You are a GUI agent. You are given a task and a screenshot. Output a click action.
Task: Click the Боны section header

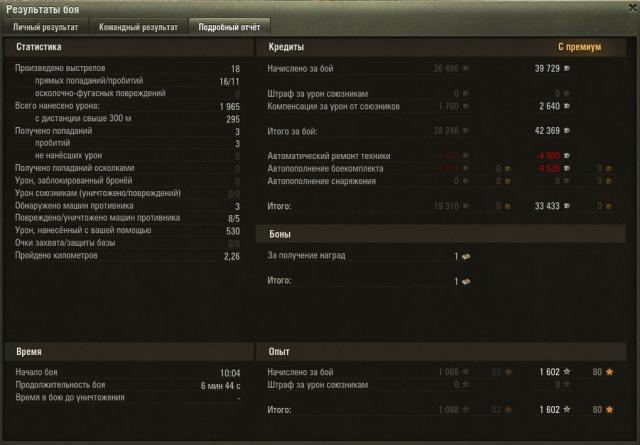pos(280,234)
